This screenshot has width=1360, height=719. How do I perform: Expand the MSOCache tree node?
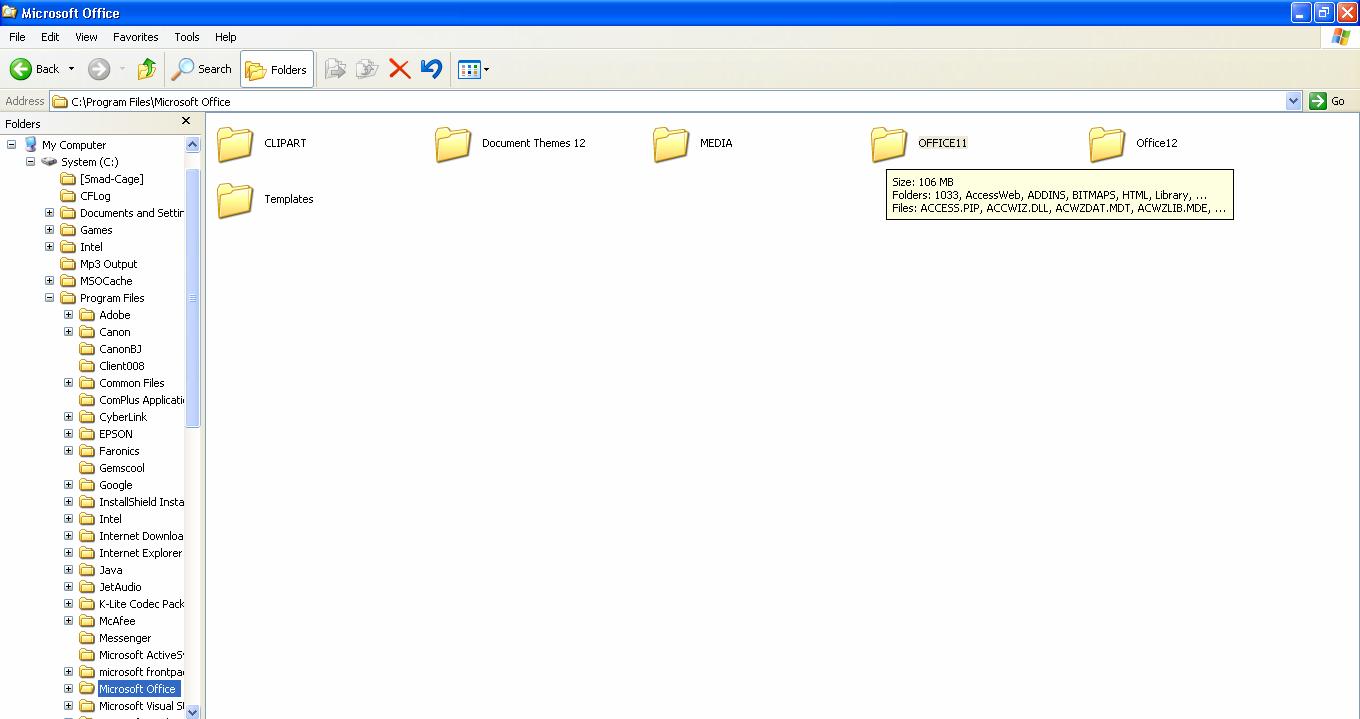(49, 280)
